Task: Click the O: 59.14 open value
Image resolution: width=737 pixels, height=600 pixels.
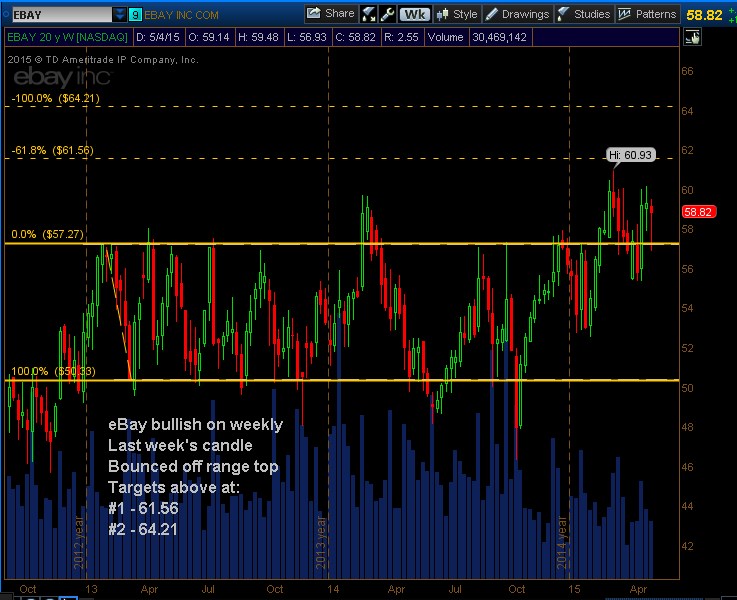Action: pyautogui.click(x=209, y=37)
